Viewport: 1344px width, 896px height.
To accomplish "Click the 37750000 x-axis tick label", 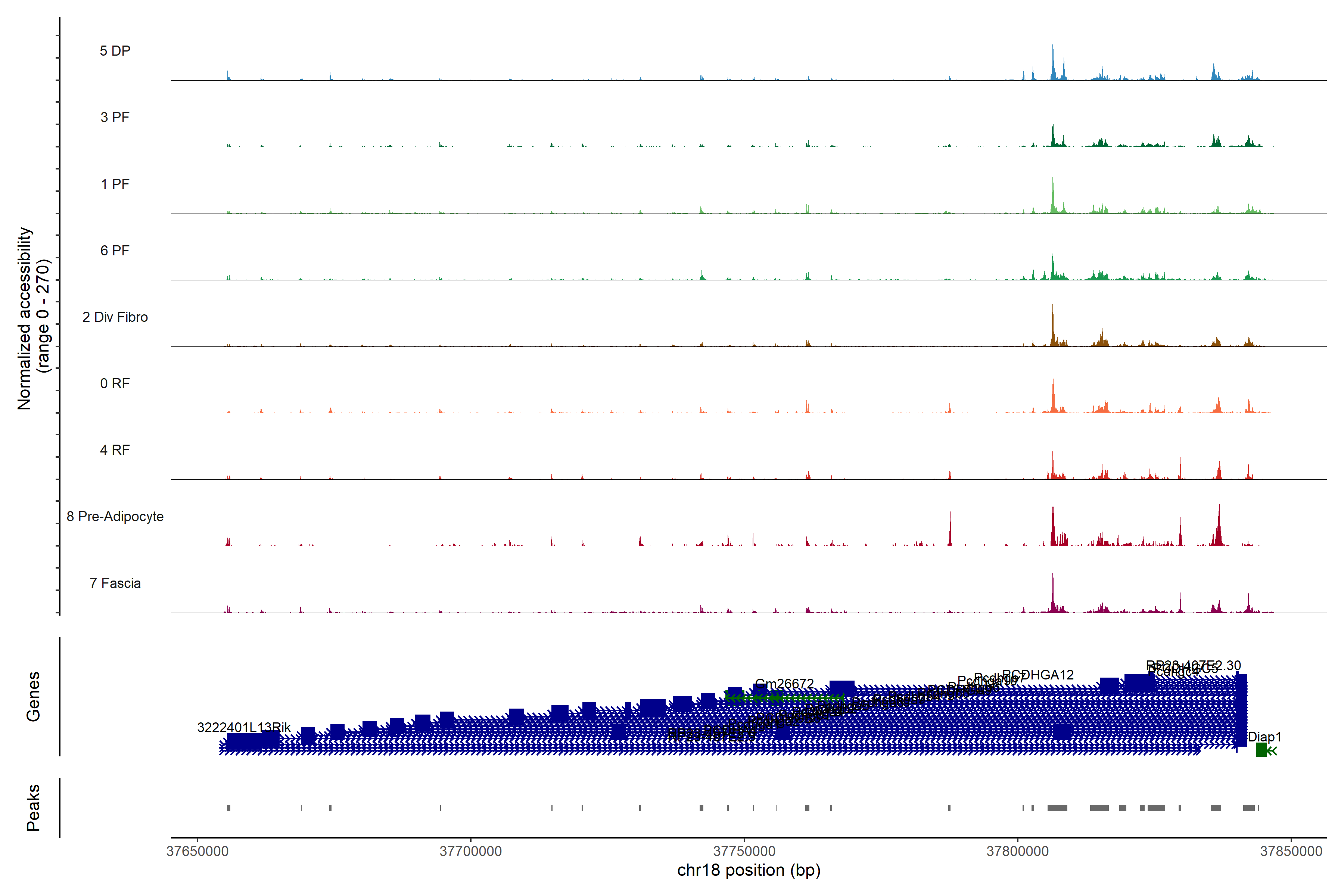I will [744, 851].
